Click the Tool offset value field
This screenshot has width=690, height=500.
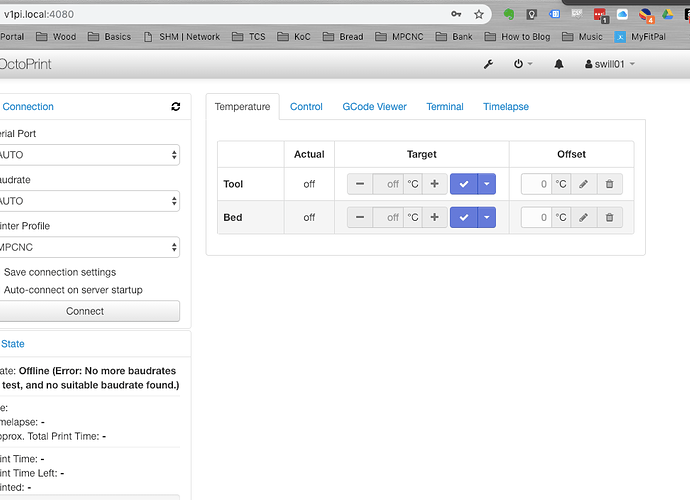click(536, 184)
